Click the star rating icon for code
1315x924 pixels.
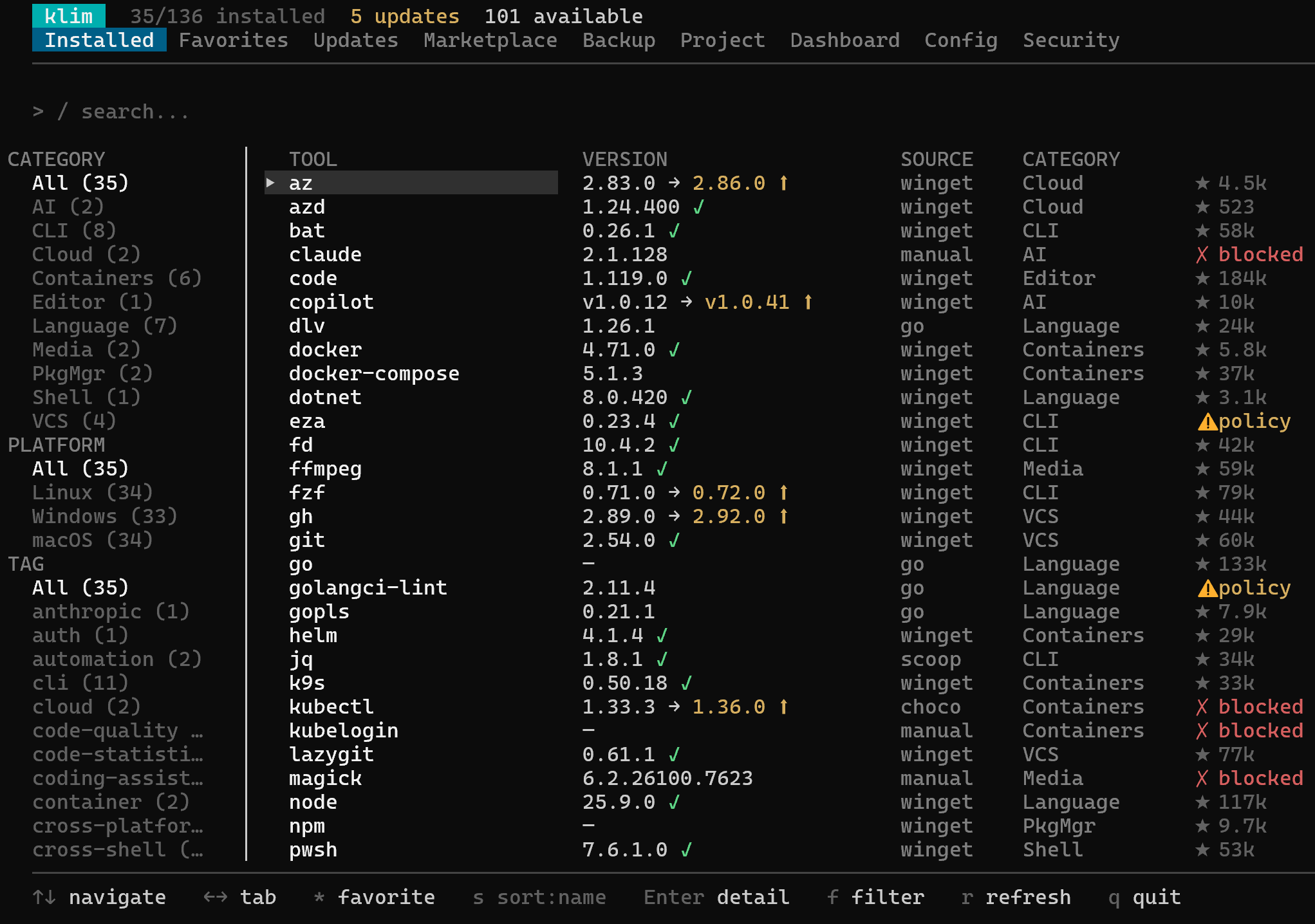(1202, 279)
